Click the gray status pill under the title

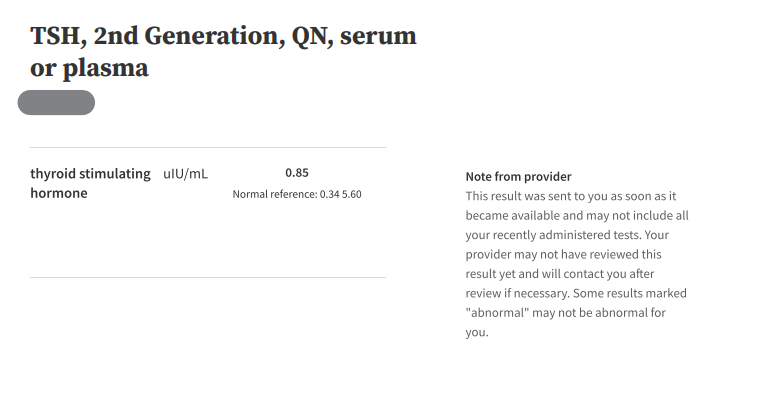[x=56, y=103]
